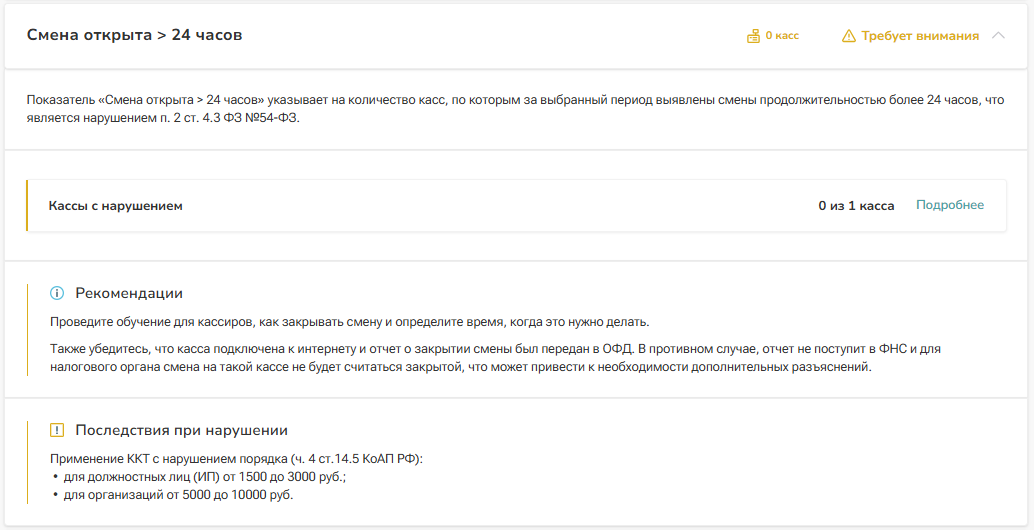Click the exclamation icon beside Последствия при нарушении
Image resolution: width=1034 pixels, height=530 pixels.
click(57, 430)
